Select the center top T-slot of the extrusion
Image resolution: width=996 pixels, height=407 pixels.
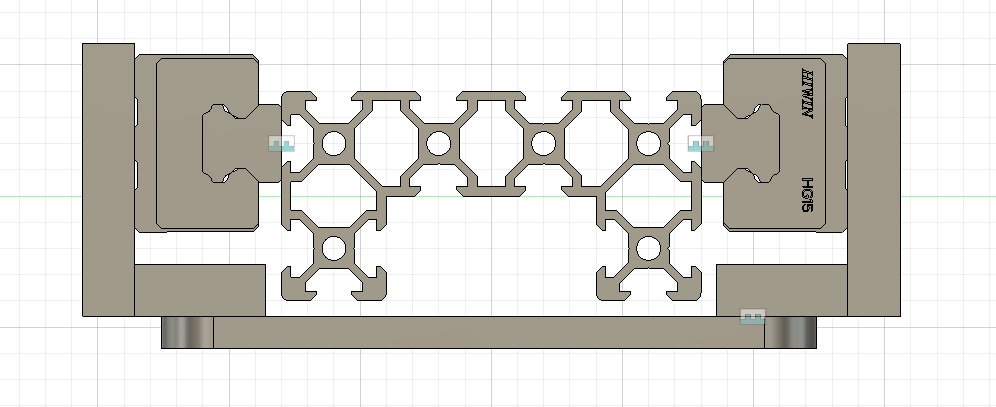(490, 105)
